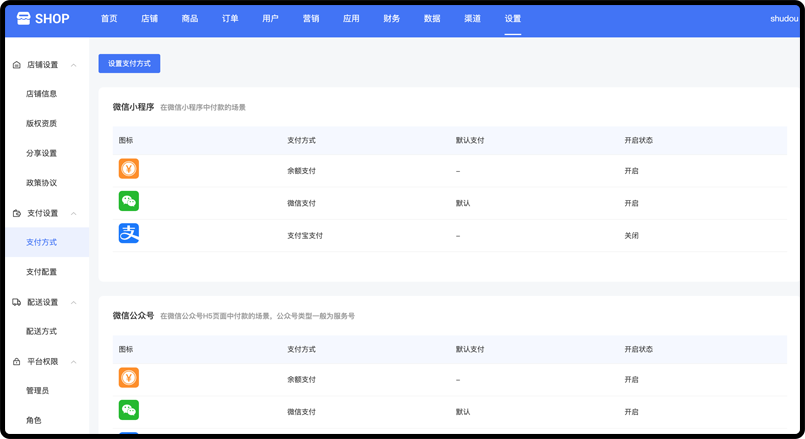Click the store settings house icon
Viewport: 805px width, 439px height.
click(x=16, y=65)
